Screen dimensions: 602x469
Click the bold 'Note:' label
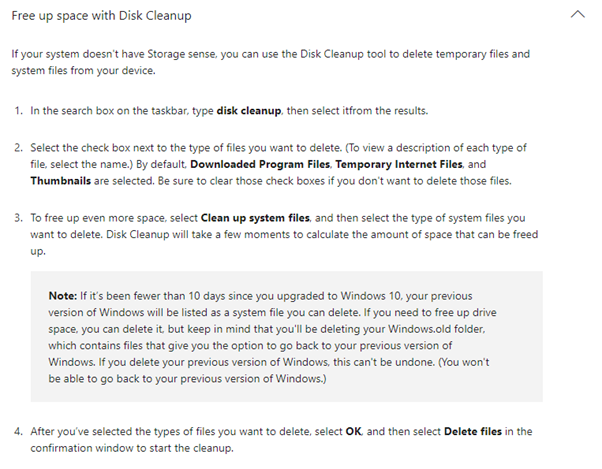[63, 296]
